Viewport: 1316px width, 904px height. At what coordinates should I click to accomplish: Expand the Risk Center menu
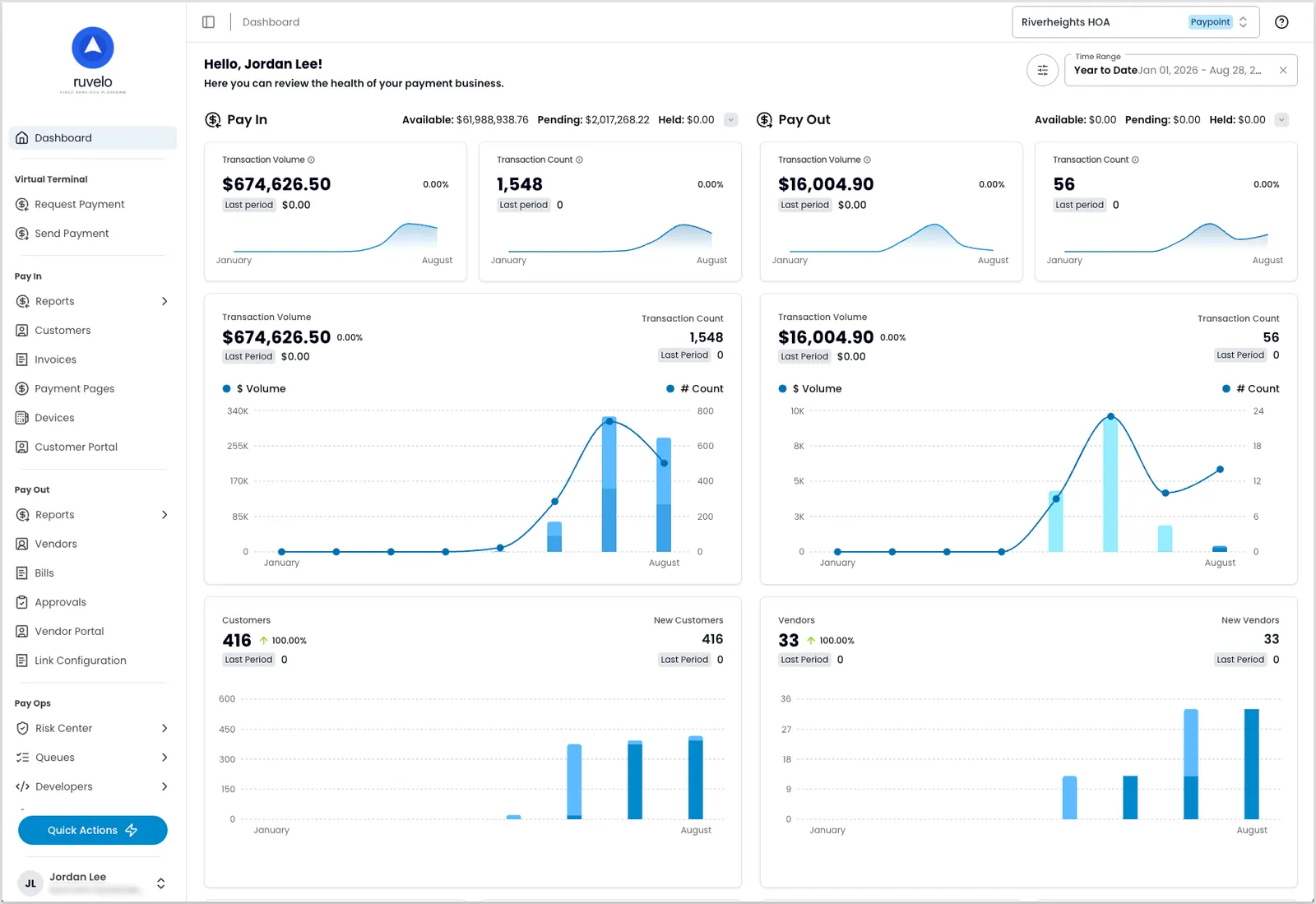click(x=164, y=728)
